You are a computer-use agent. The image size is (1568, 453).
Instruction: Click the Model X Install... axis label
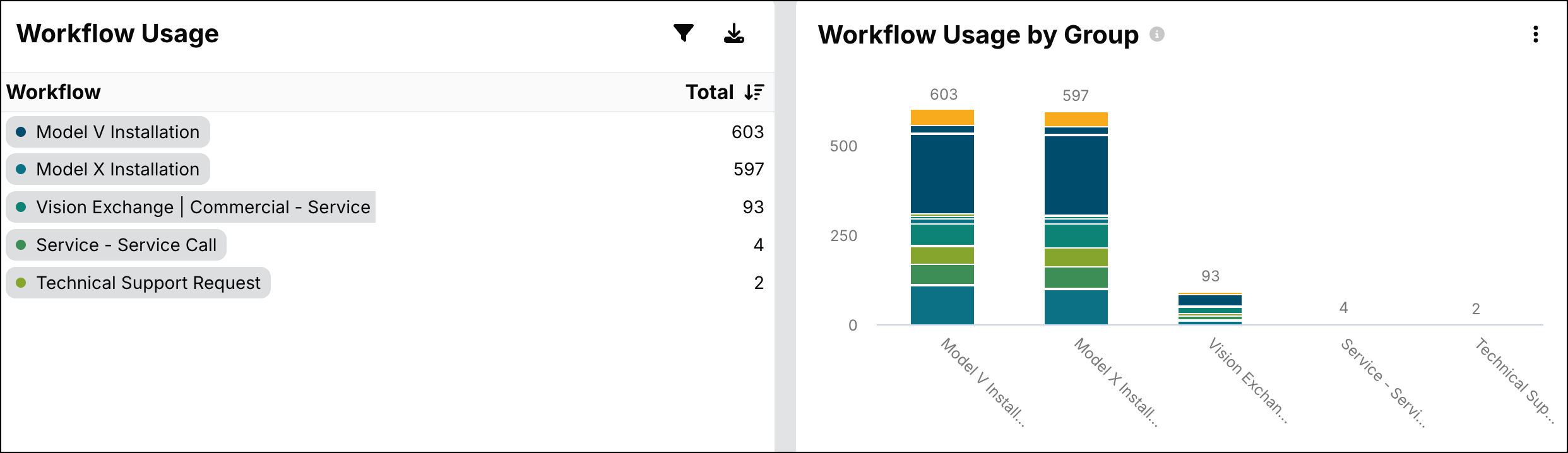[x=1116, y=382]
